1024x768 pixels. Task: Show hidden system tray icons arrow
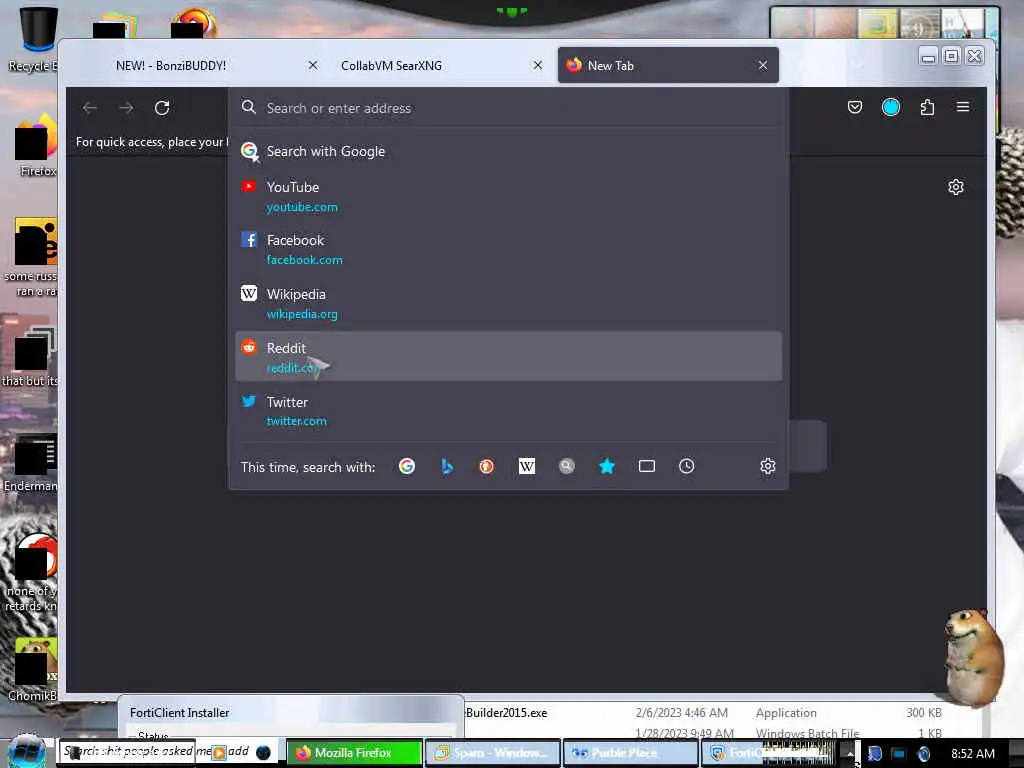(x=849, y=753)
